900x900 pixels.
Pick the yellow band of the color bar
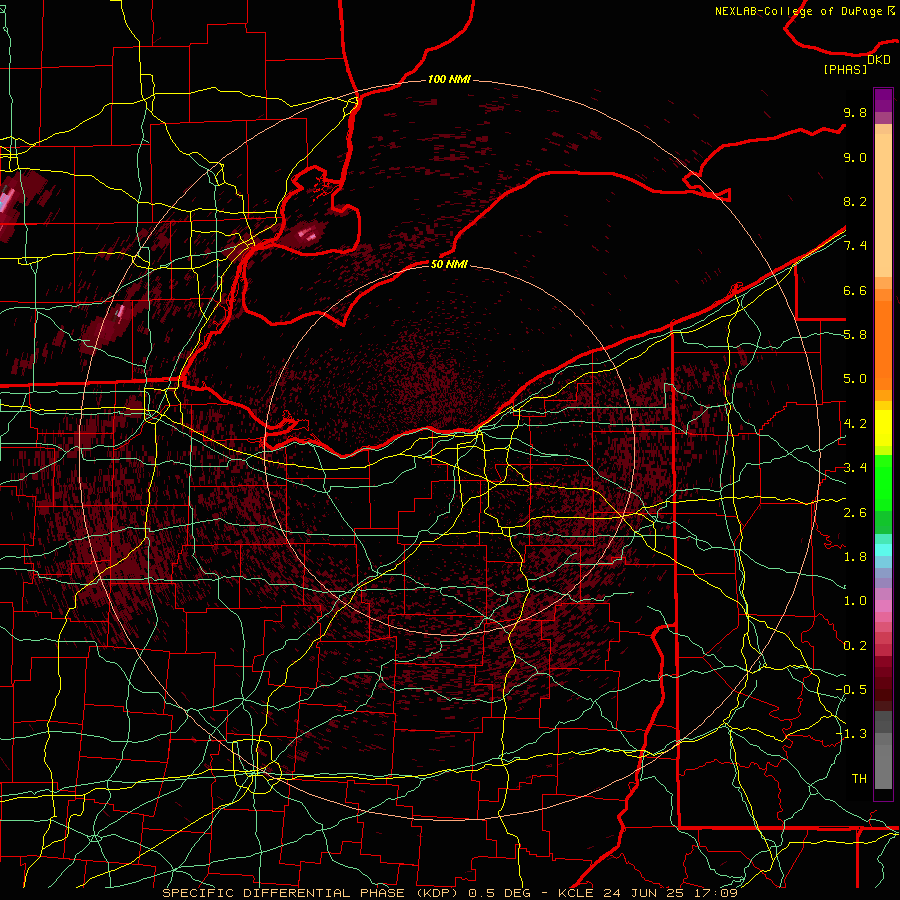(x=883, y=428)
